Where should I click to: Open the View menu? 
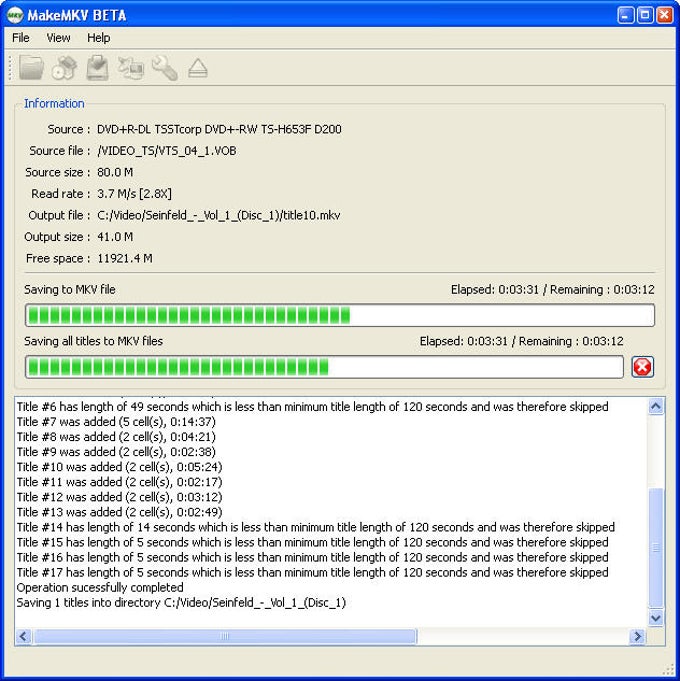(58, 38)
